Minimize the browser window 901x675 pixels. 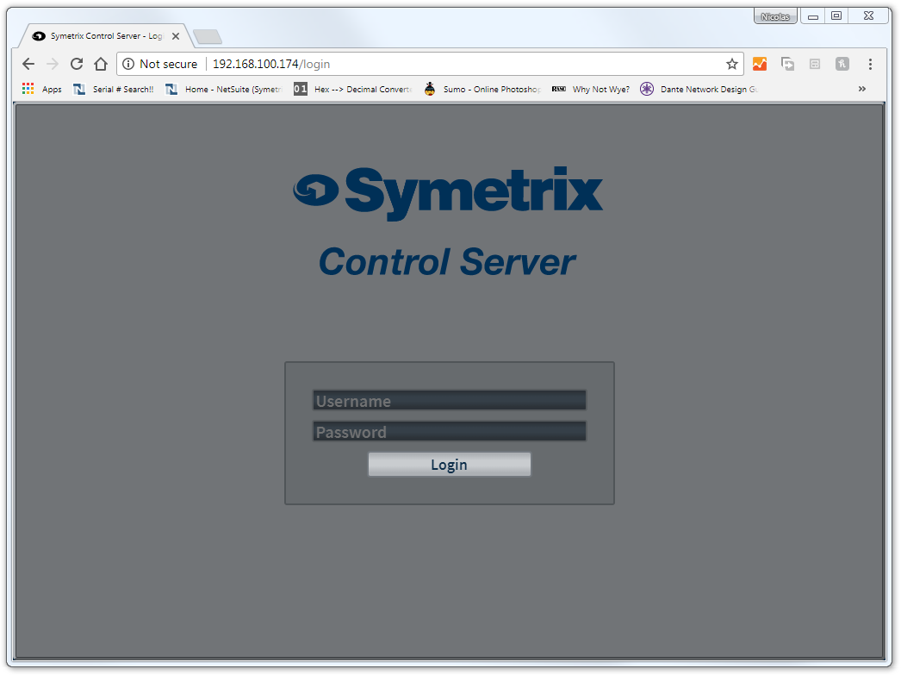pyautogui.click(x=813, y=17)
